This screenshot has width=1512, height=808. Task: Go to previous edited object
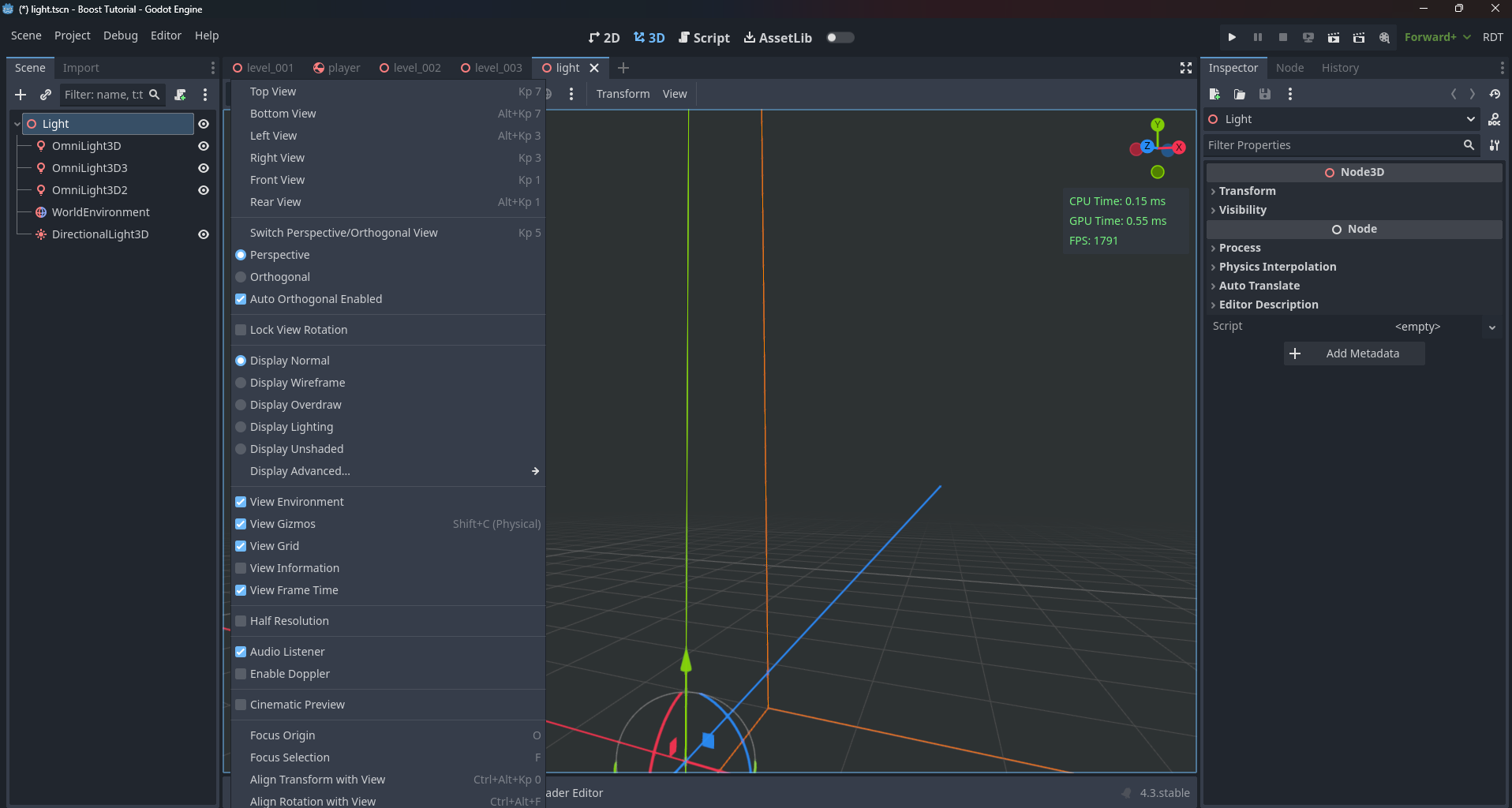[x=1454, y=94]
